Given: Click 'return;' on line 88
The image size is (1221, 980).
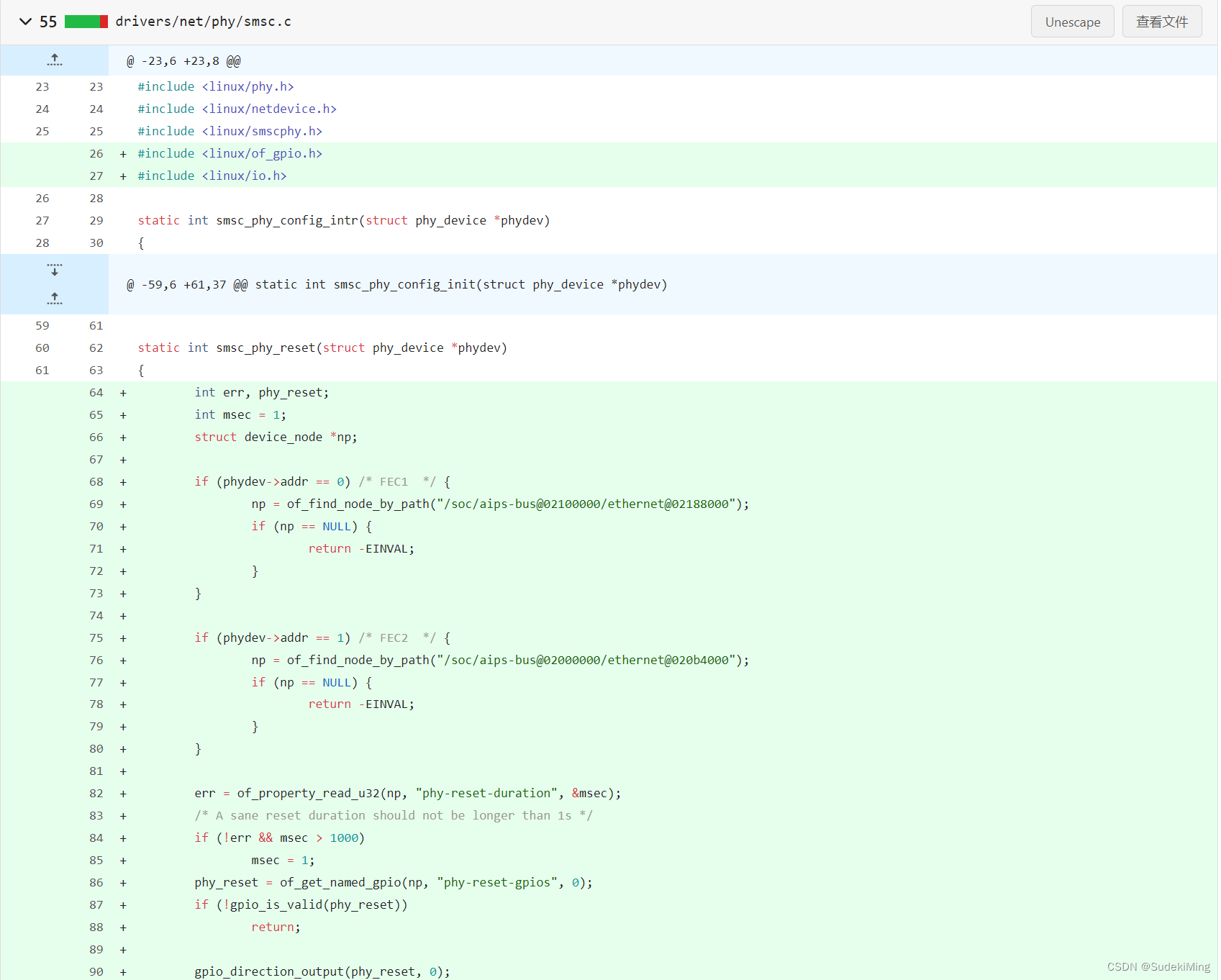Looking at the screenshot, I should [276, 927].
